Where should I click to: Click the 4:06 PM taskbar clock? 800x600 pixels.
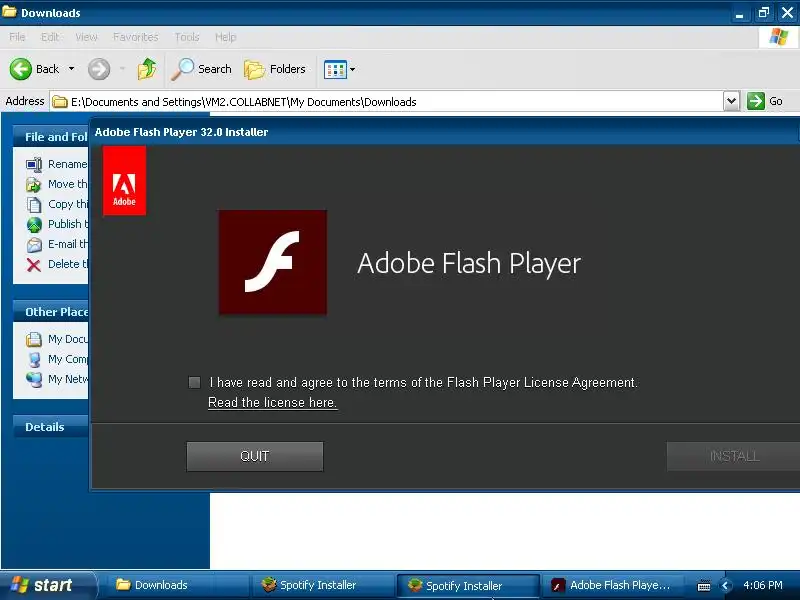pos(763,585)
